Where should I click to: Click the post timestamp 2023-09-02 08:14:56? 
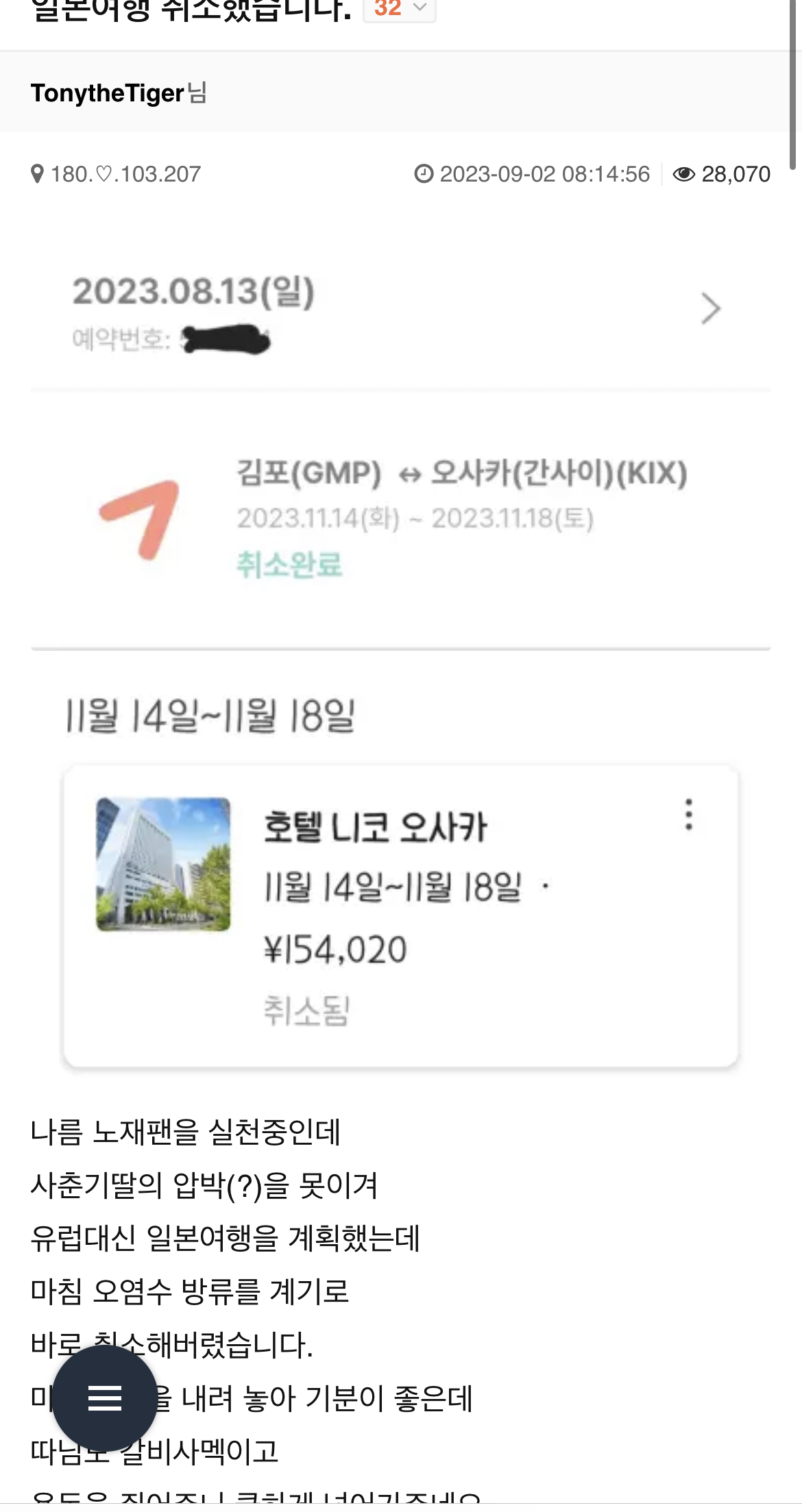[544, 175]
